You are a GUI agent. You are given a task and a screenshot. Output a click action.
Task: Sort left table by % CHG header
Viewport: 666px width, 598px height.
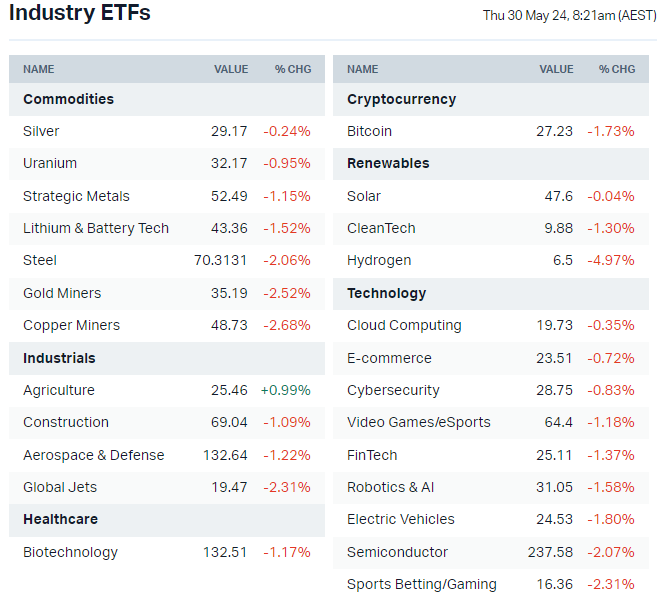tap(293, 69)
